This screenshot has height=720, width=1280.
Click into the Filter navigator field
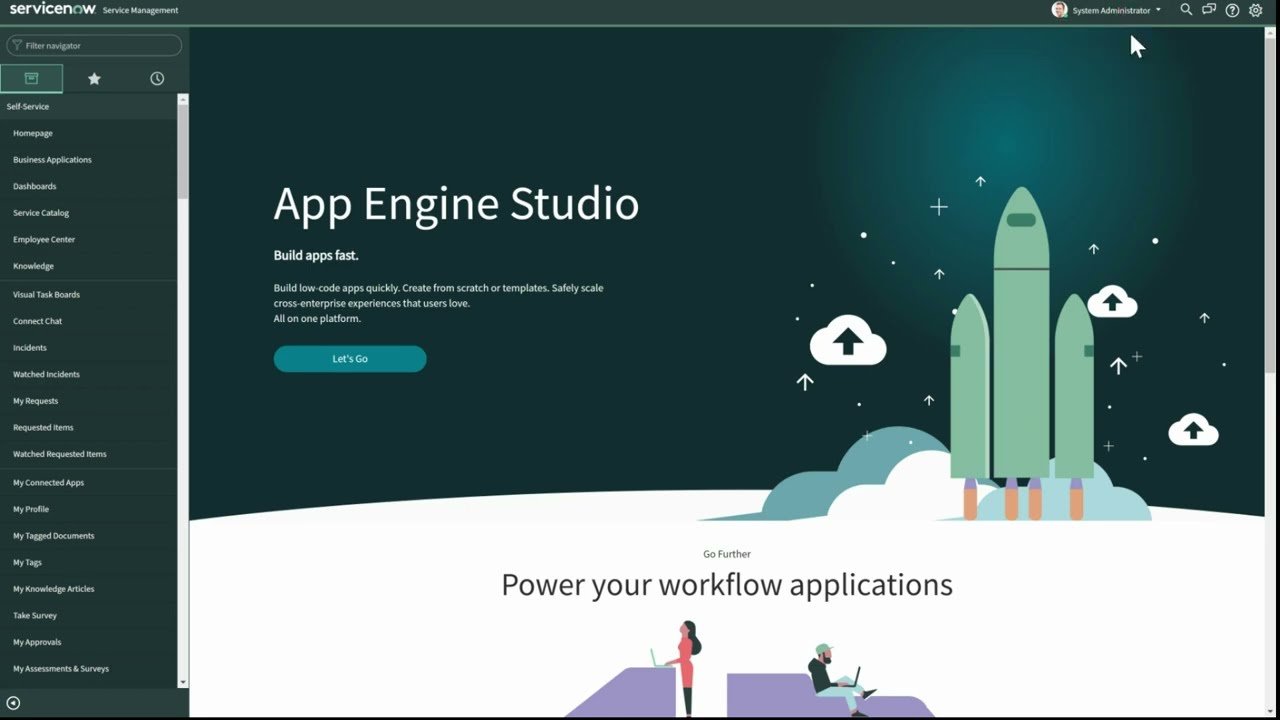click(x=94, y=45)
